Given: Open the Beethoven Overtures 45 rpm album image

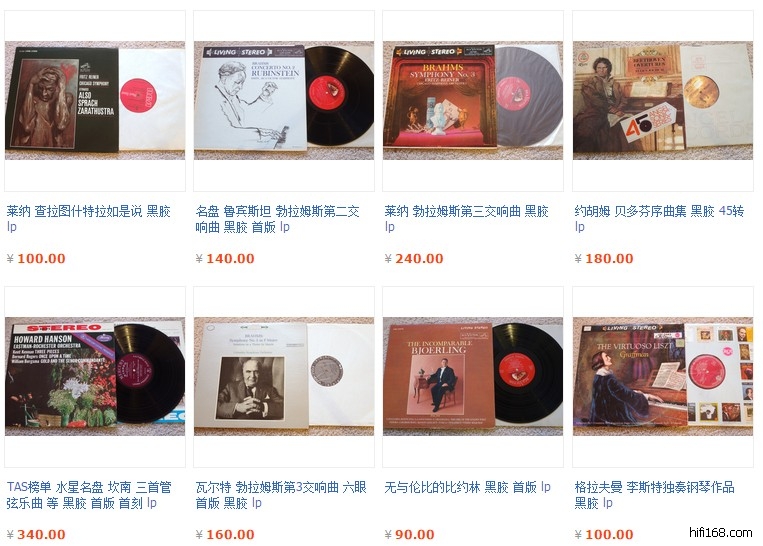Looking at the screenshot, I should click(x=663, y=100).
